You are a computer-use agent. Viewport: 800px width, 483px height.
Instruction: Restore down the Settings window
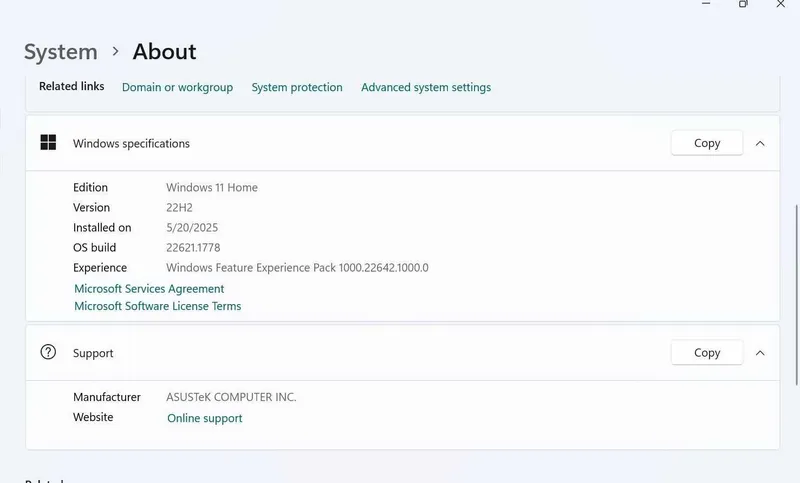tap(743, 4)
